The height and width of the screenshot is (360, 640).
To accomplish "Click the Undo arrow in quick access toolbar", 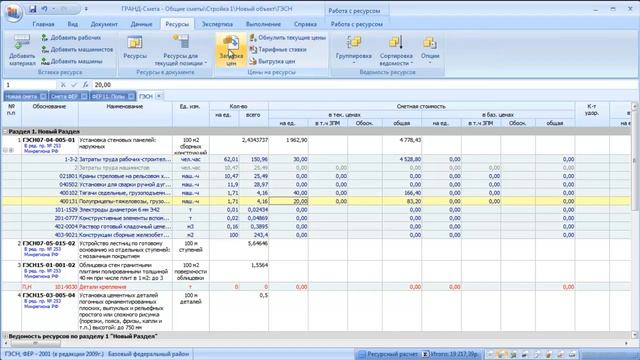I will (44, 9).
